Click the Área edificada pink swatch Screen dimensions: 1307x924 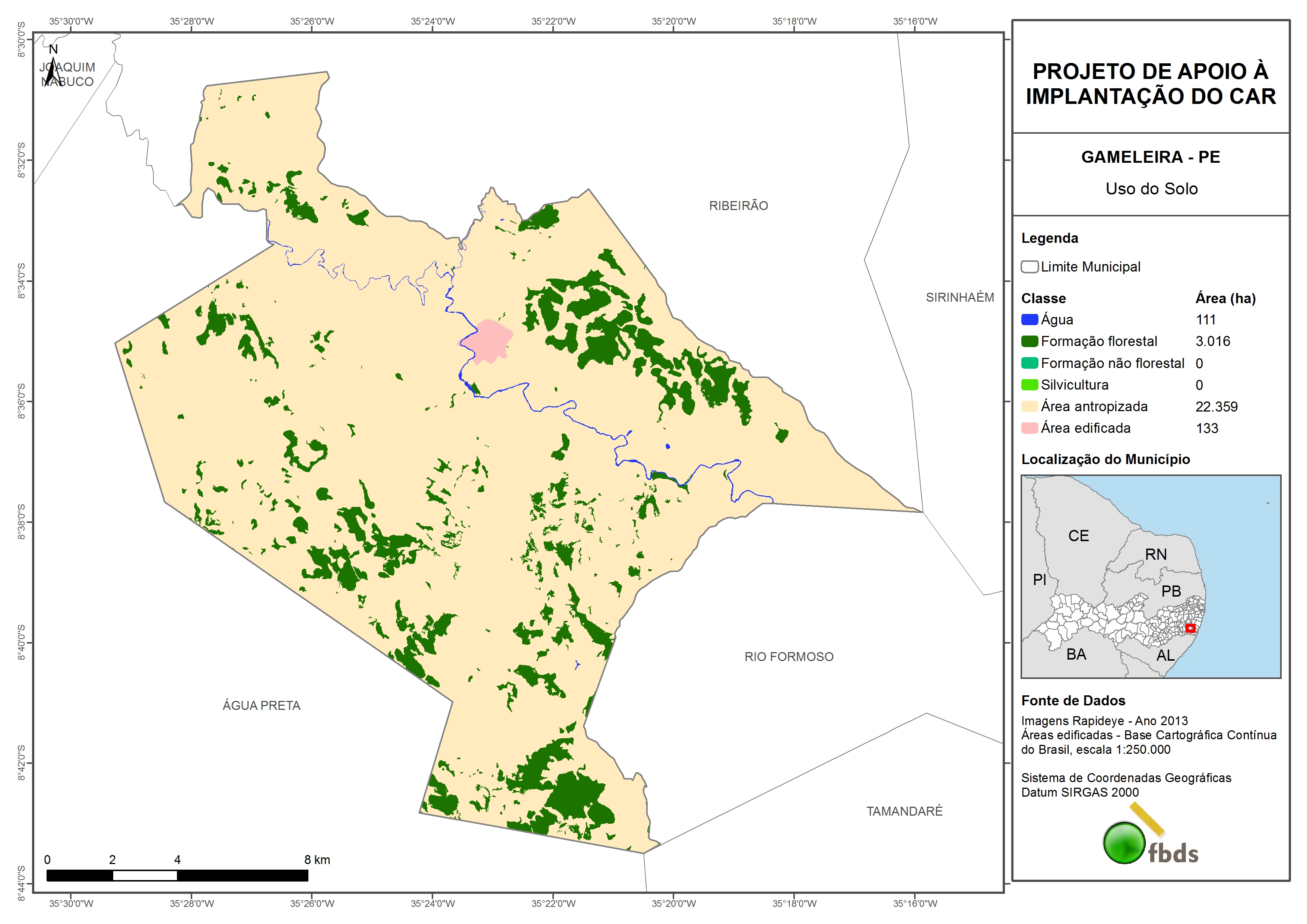coord(1029,428)
